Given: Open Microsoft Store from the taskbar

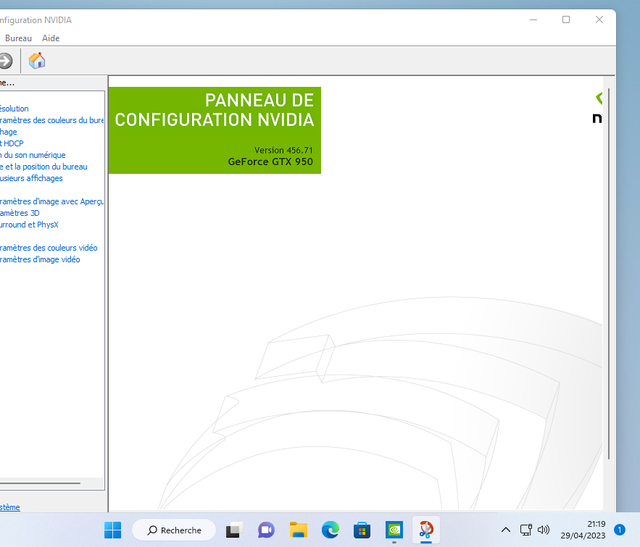Looking at the screenshot, I should (x=362, y=530).
